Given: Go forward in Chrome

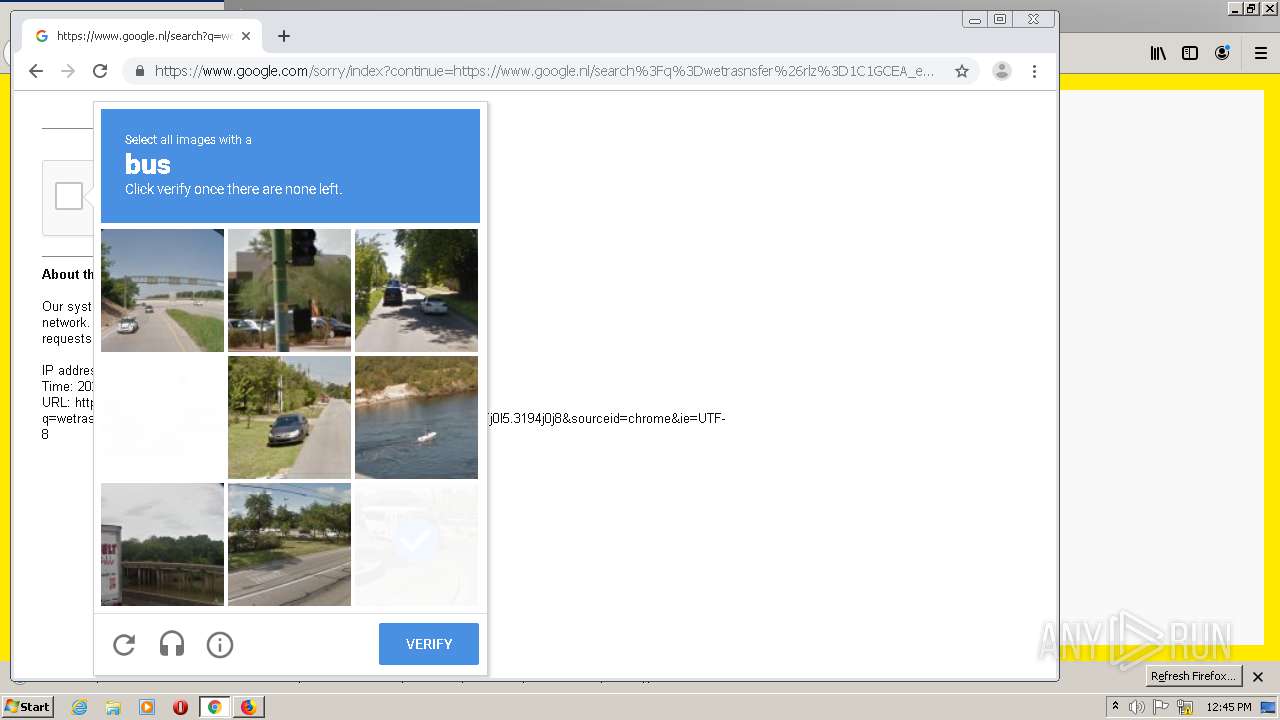Looking at the screenshot, I should point(68,71).
